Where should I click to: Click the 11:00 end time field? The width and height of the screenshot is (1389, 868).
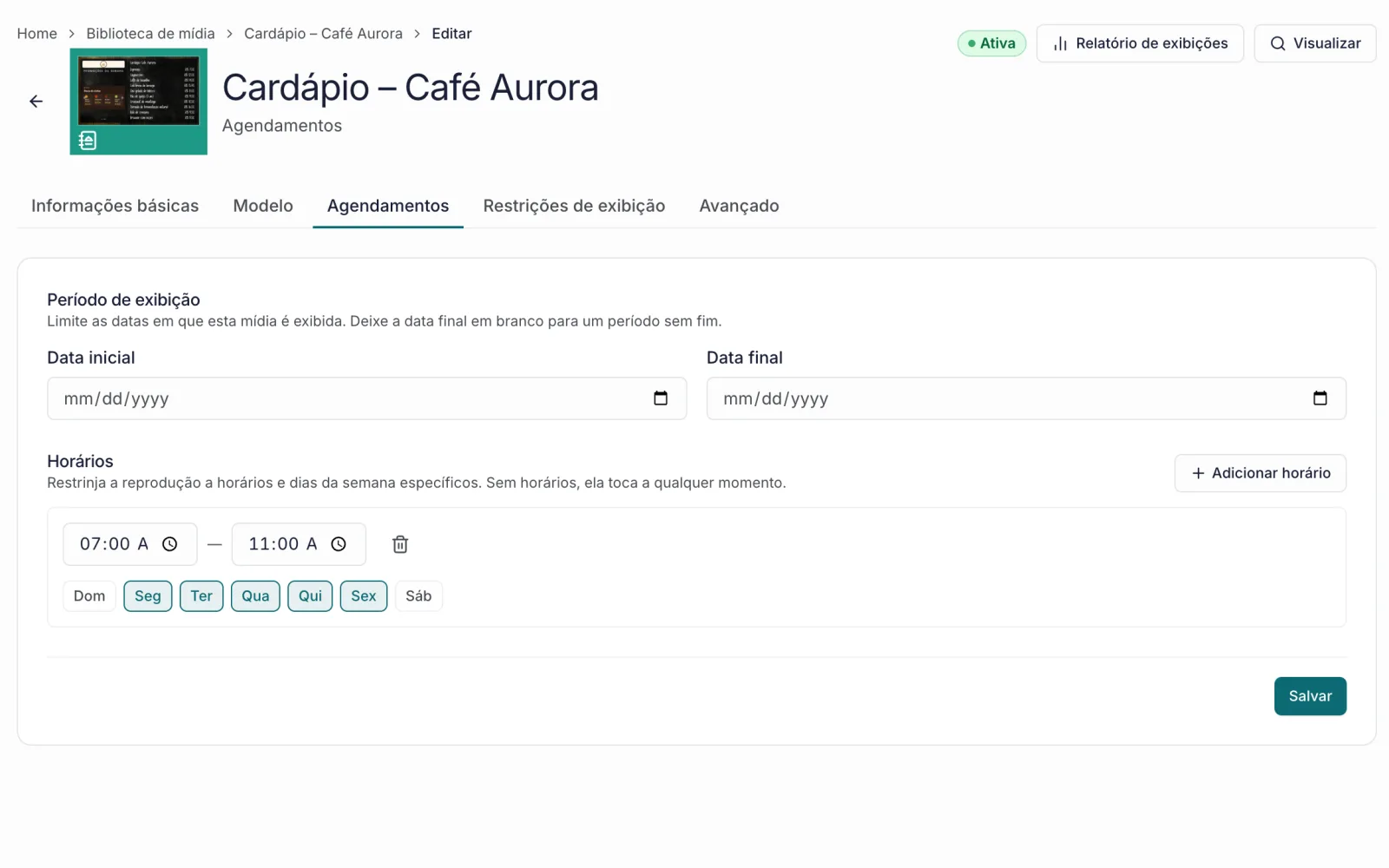click(299, 544)
